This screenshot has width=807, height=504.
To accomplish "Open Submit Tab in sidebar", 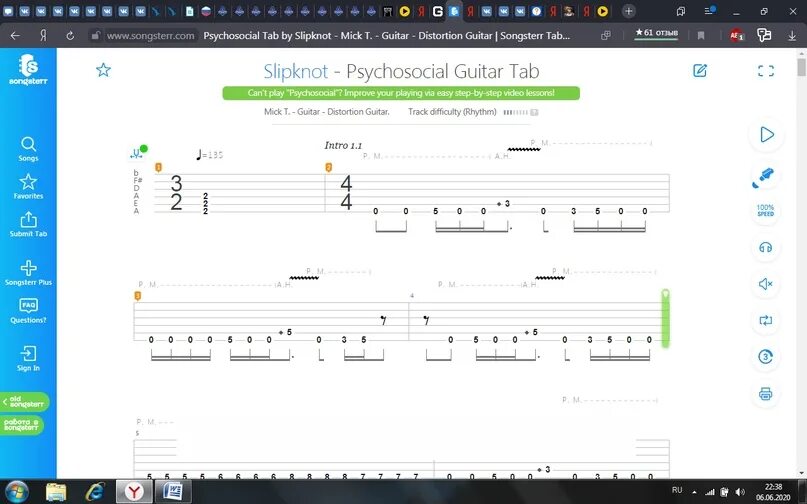I will click(x=28, y=224).
